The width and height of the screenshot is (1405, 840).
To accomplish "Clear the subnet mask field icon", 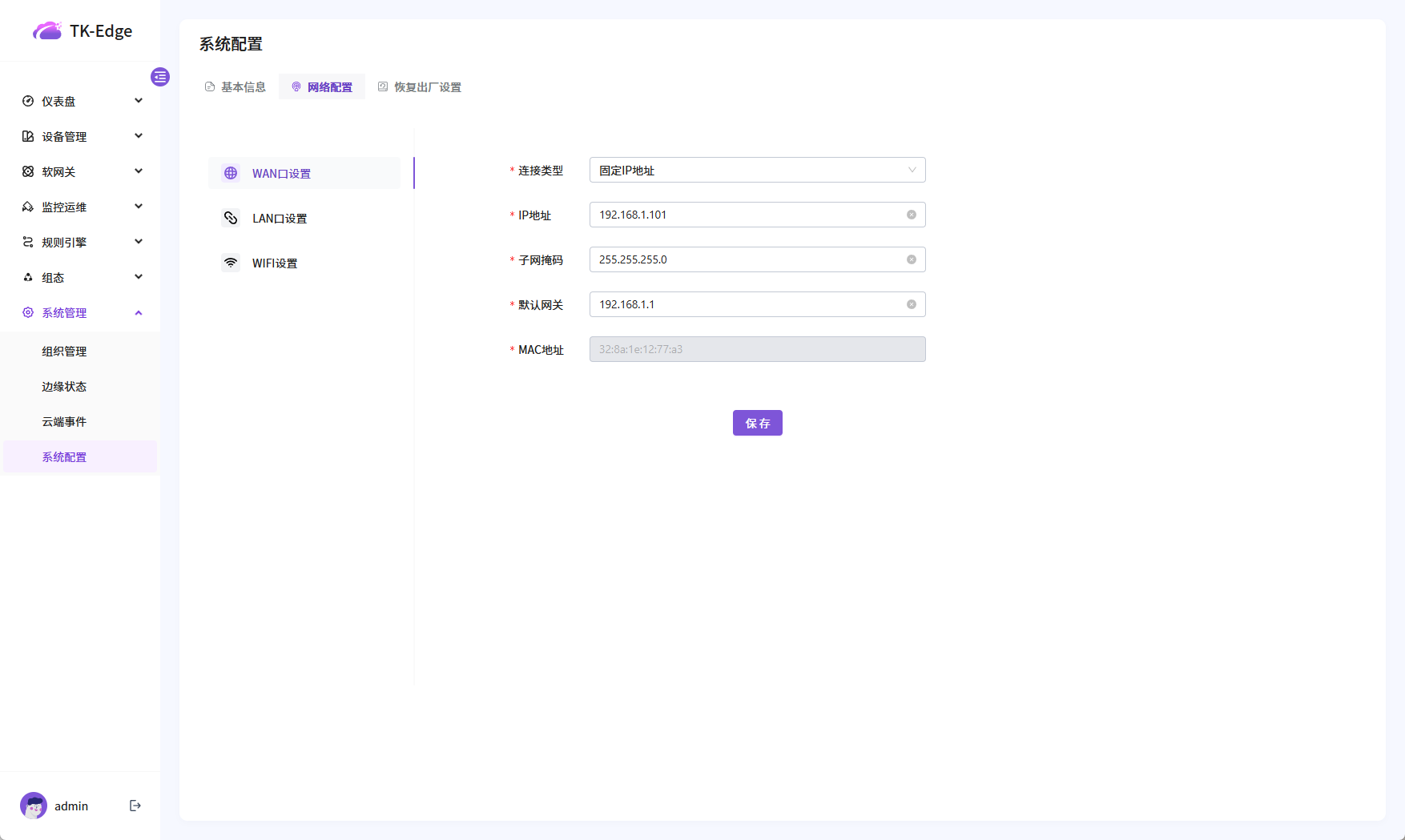I will 911,259.
